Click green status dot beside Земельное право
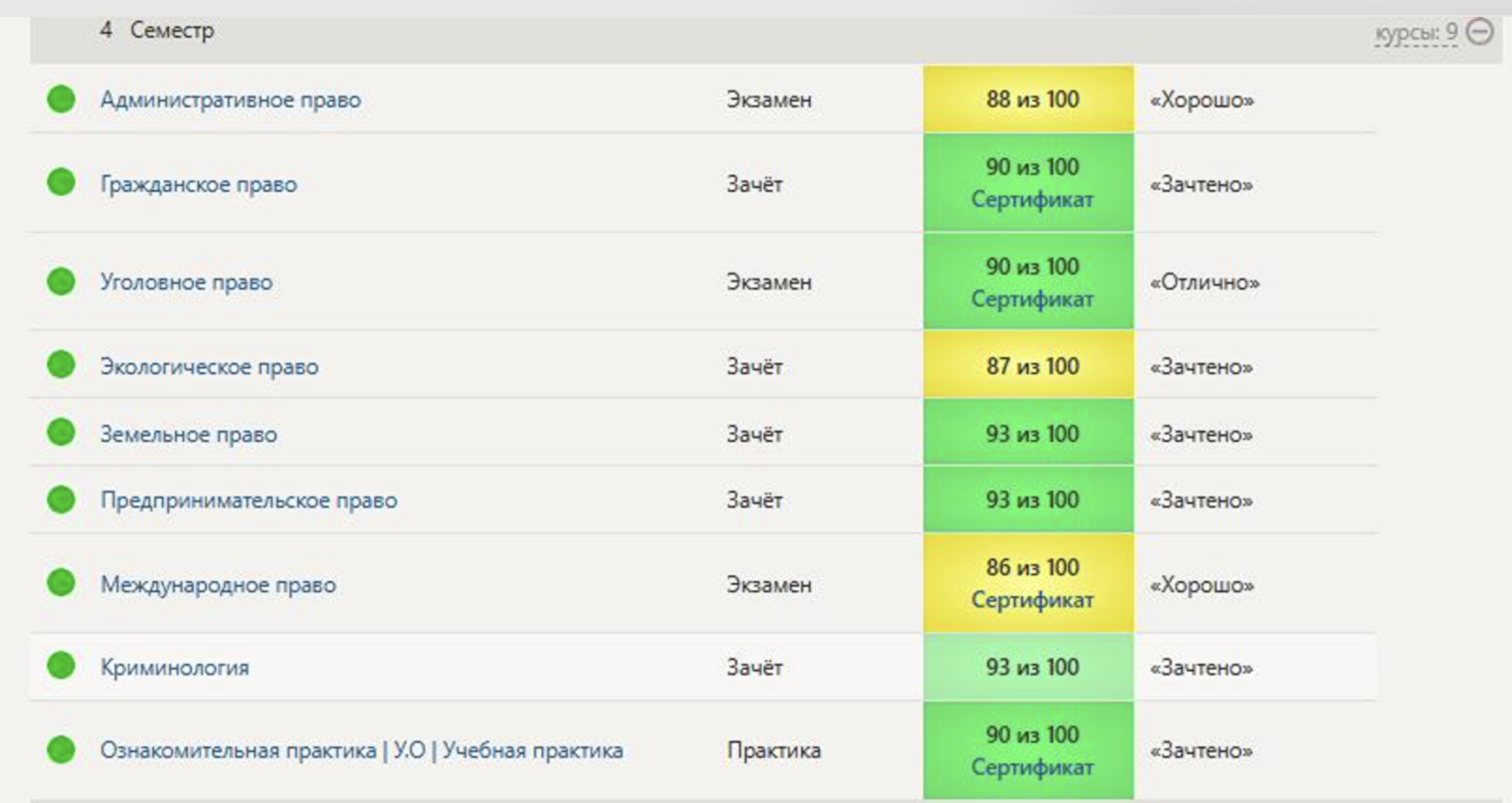Image resolution: width=1512 pixels, height=803 pixels. click(x=61, y=433)
